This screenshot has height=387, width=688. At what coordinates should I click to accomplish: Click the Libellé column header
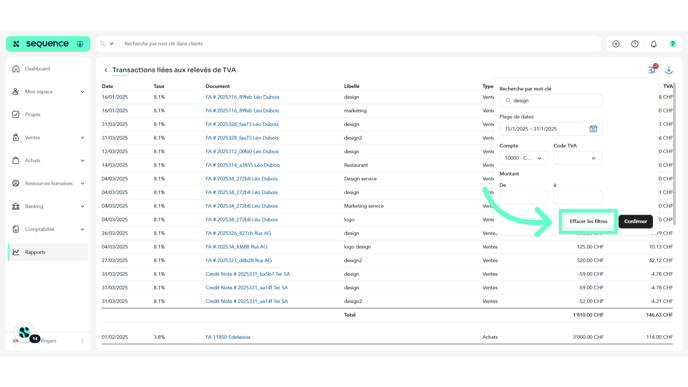pos(351,86)
